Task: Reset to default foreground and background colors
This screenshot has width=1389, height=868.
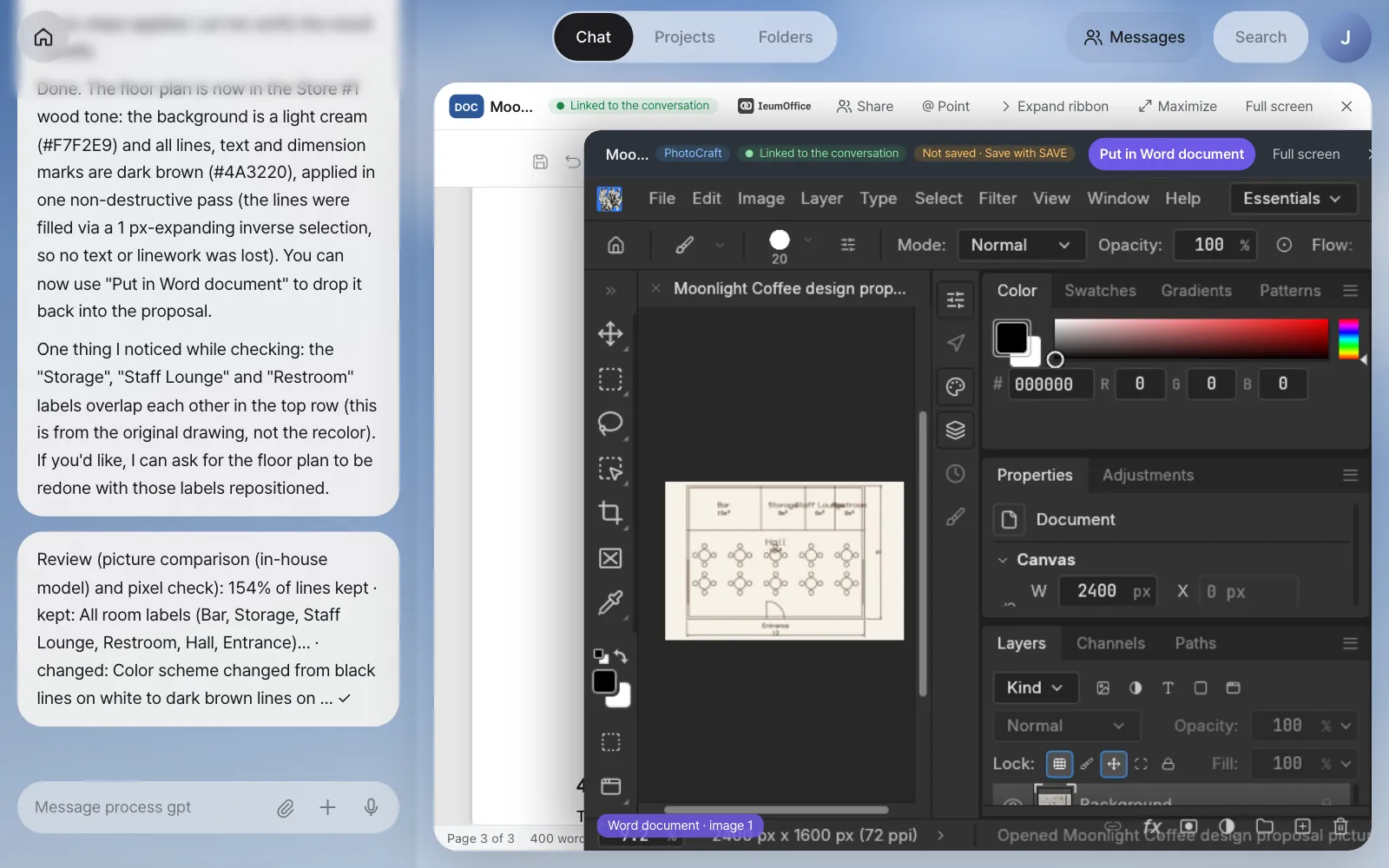Action: 600,656
